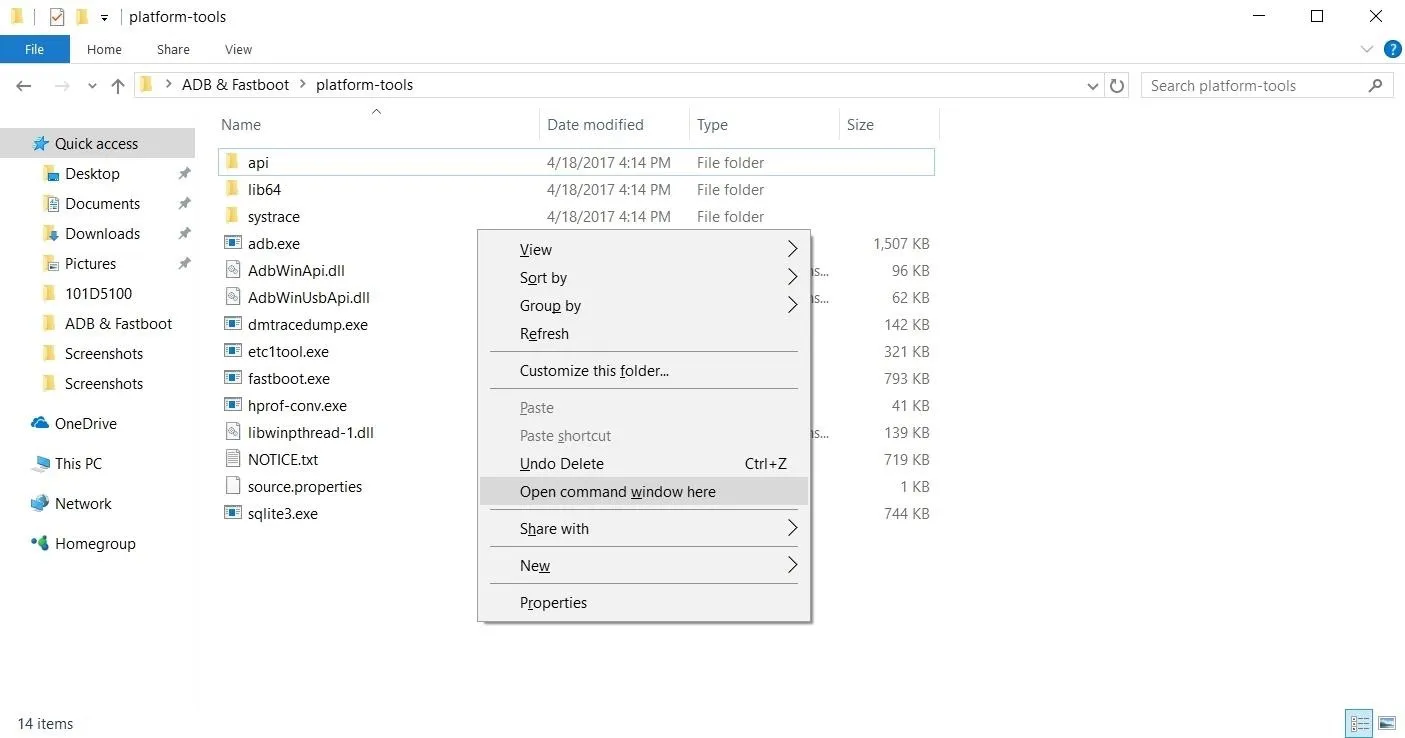This screenshot has height=738, width=1405.
Task: Click the blue File tab
Action: click(34, 49)
